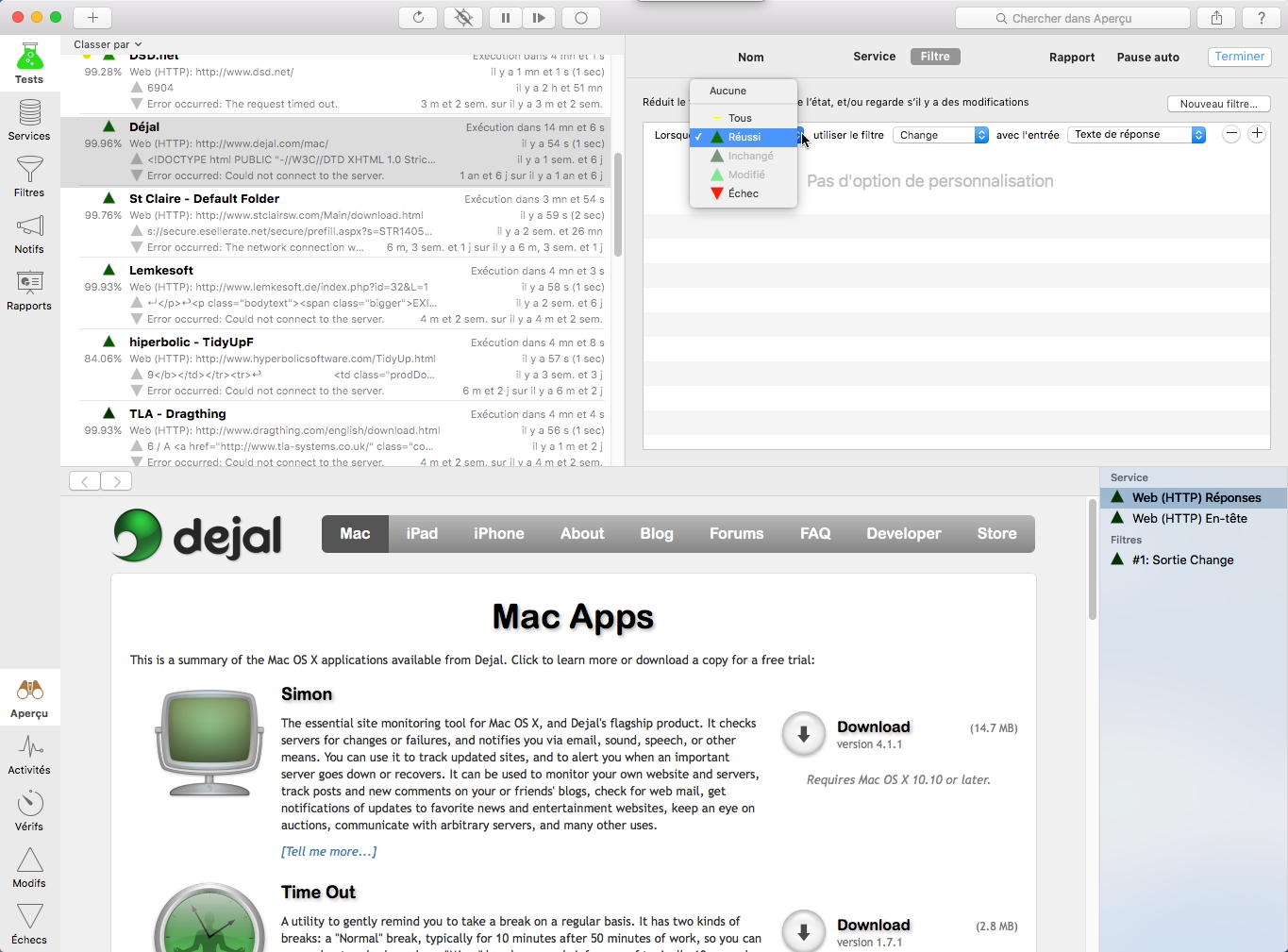The height and width of the screenshot is (952, 1288).
Task: Click the pause all toolbar button
Action: click(x=505, y=17)
